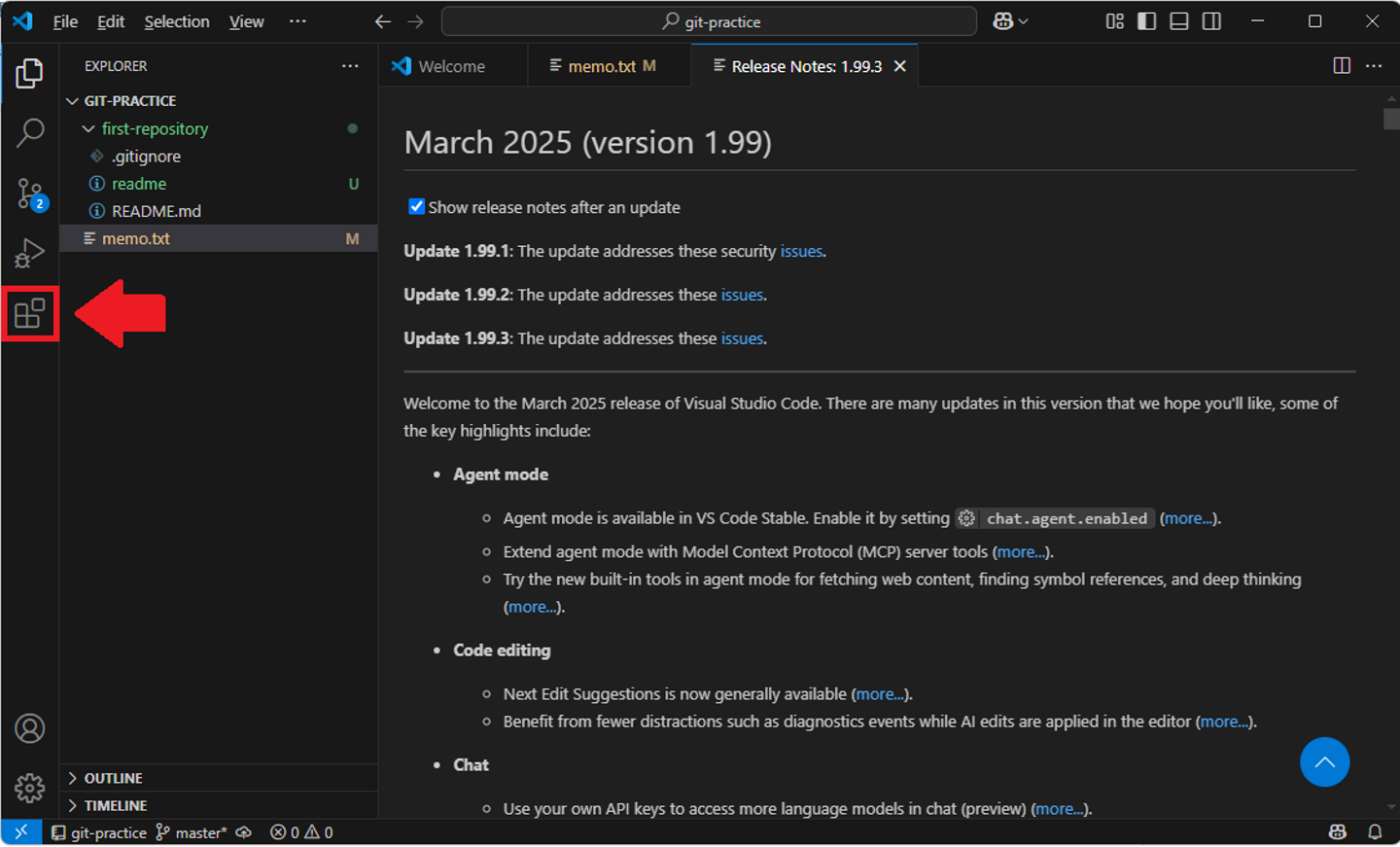Click the security issues link for Update 1.99.1
This screenshot has width=1400, height=847.
coord(801,251)
